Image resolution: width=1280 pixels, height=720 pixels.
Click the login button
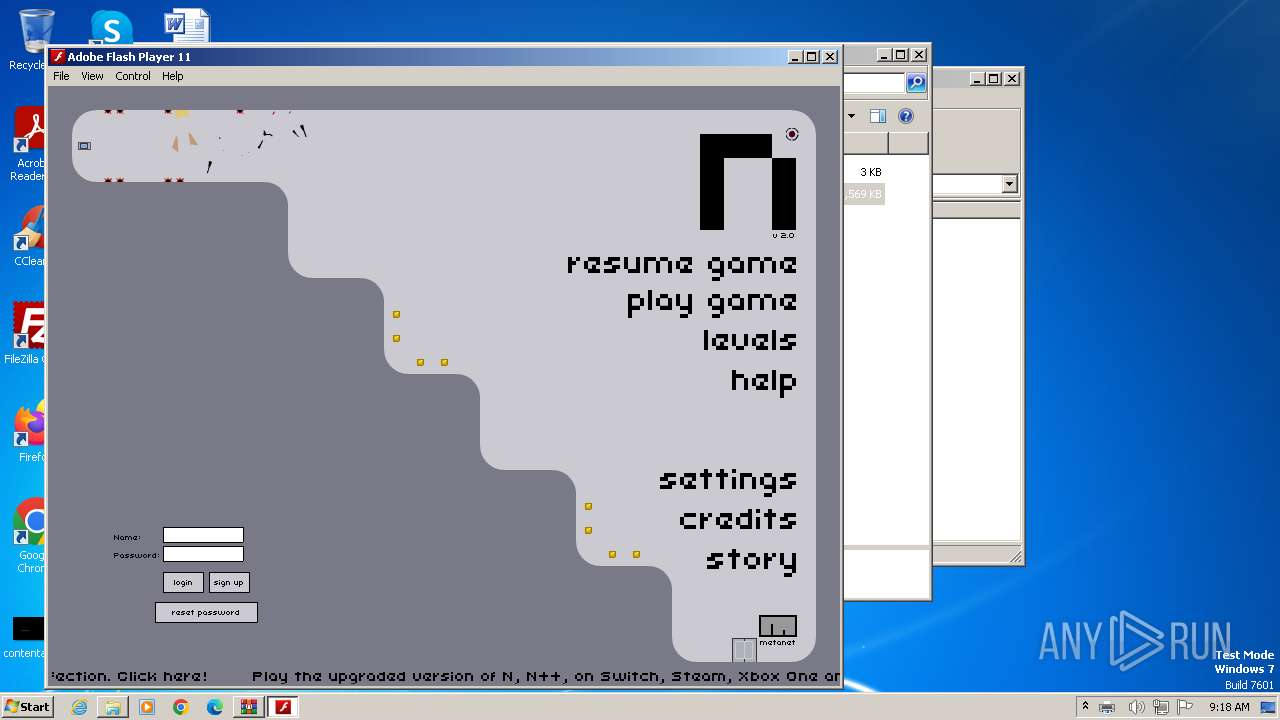point(183,582)
